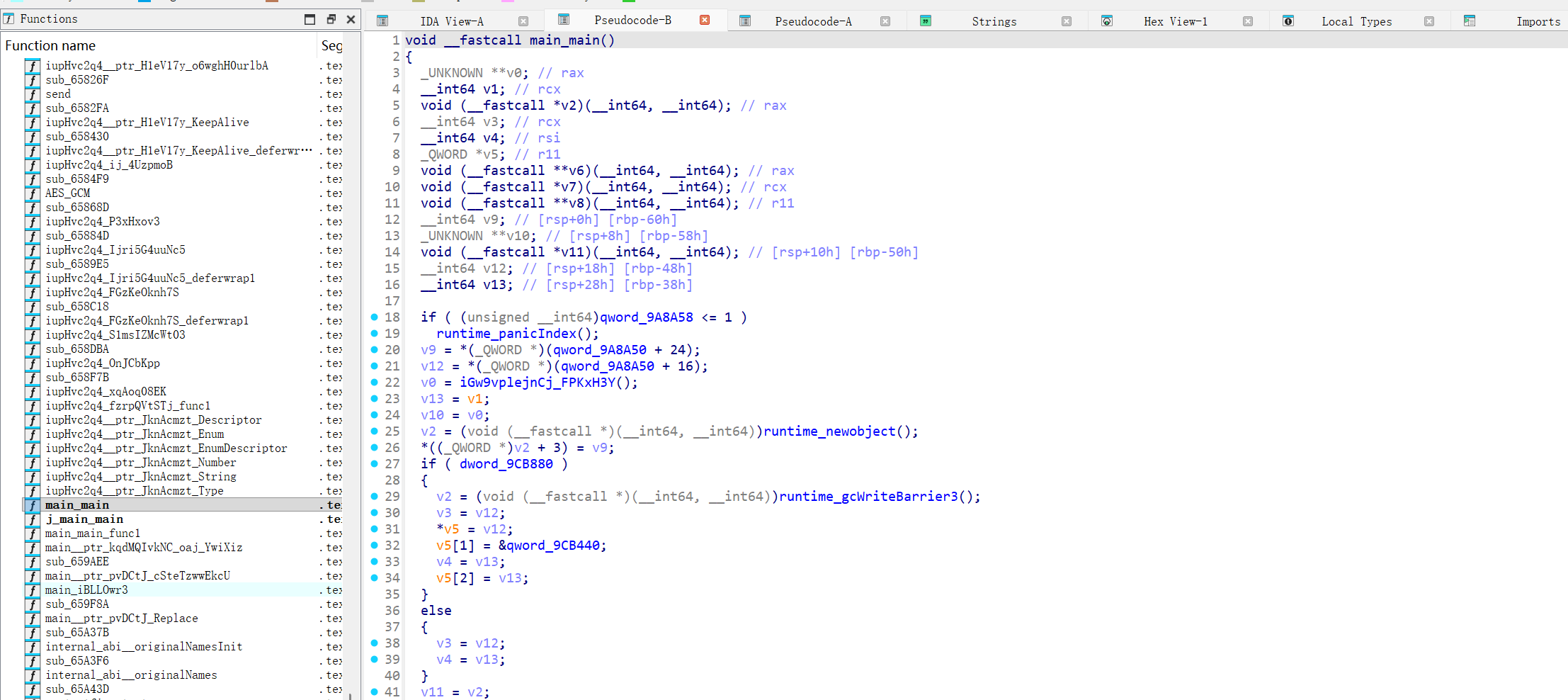
Task: Click the function icon beside sub_658430
Action: pos(33,137)
